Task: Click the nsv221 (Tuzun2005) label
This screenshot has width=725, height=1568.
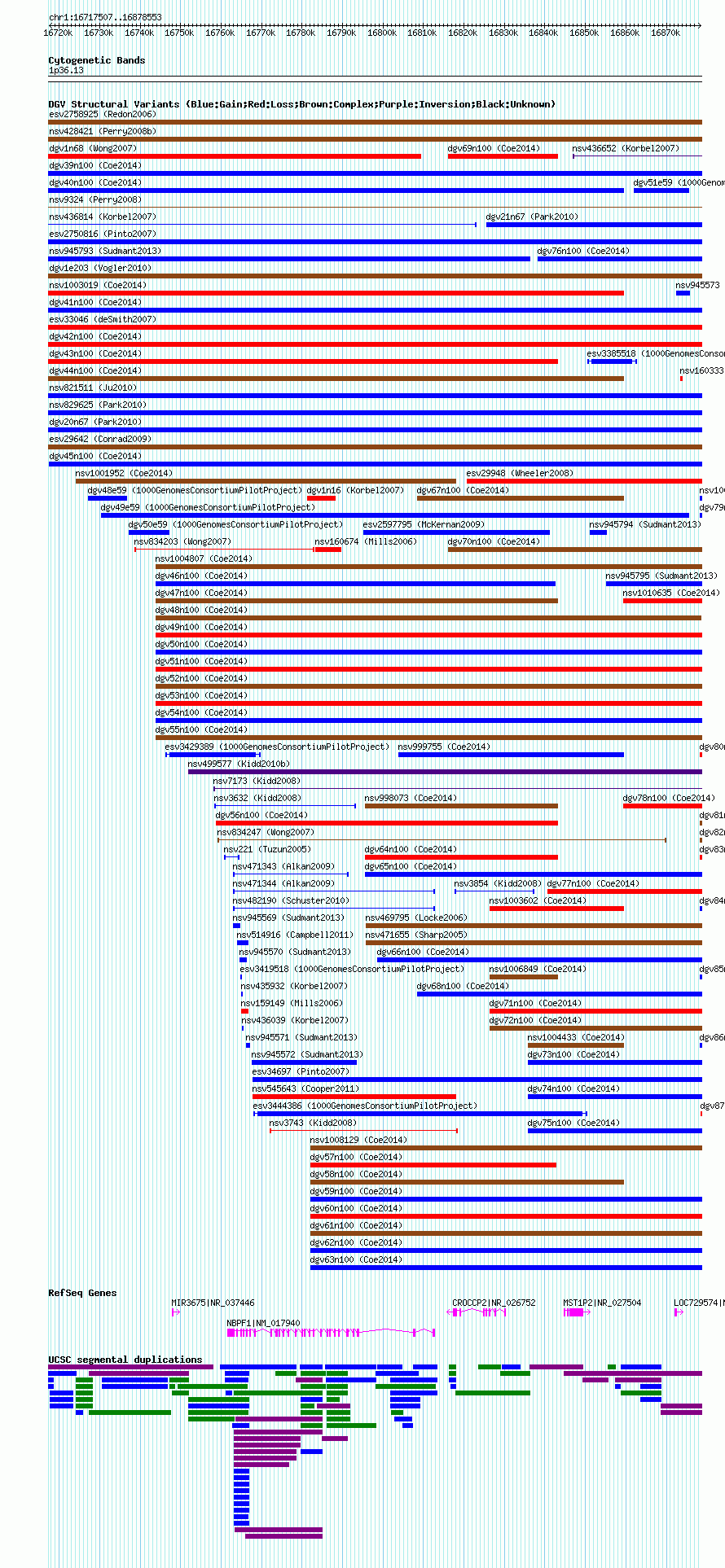Action: [x=268, y=849]
